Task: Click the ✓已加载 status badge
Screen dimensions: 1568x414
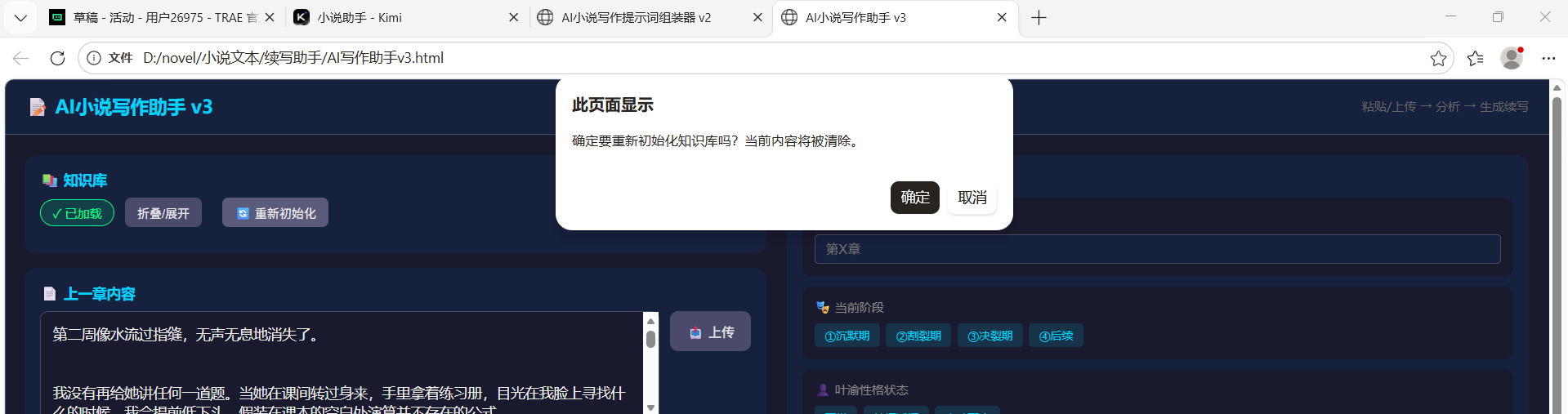Action: click(x=78, y=213)
